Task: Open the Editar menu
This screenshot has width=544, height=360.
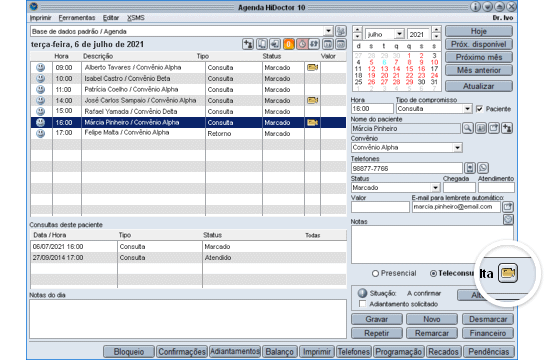Action: pos(111,18)
